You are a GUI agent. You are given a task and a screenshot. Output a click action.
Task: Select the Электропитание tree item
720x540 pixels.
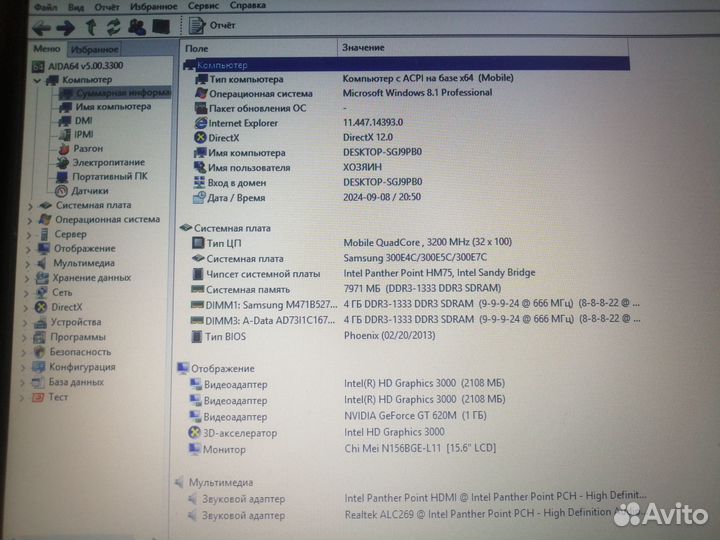tap(101, 162)
